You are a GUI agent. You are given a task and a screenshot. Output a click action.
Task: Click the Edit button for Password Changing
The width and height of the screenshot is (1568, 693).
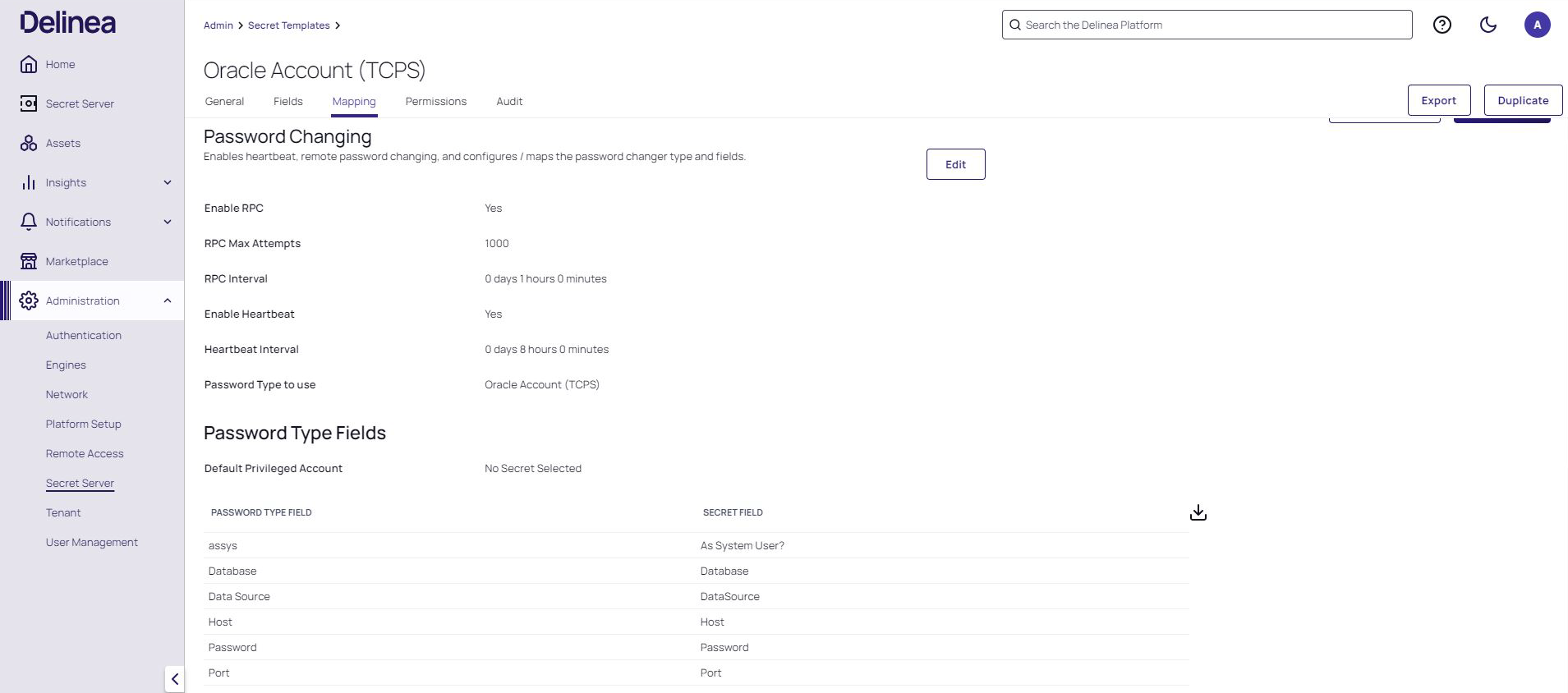[x=955, y=164]
